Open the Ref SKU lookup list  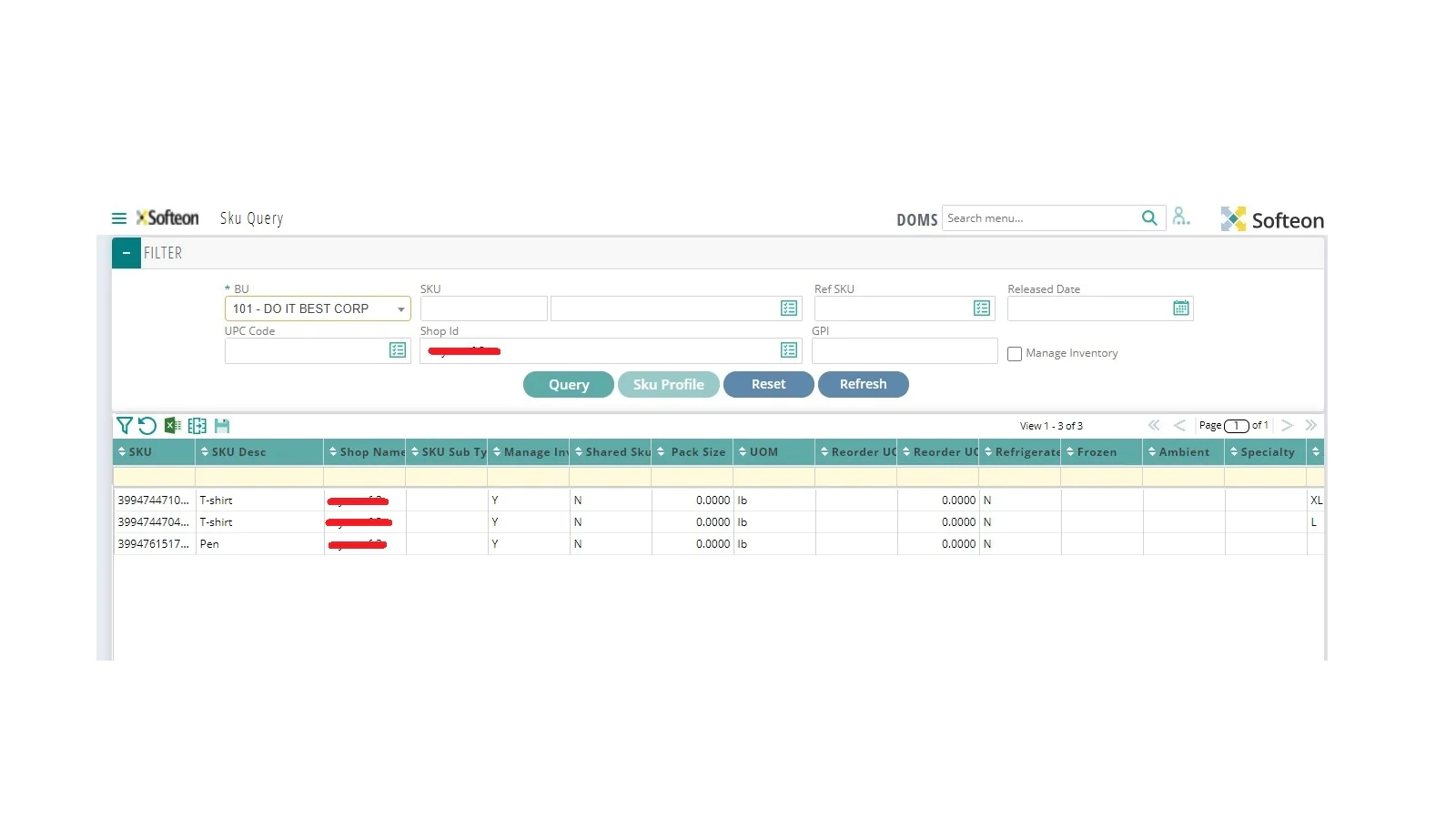coord(981,308)
